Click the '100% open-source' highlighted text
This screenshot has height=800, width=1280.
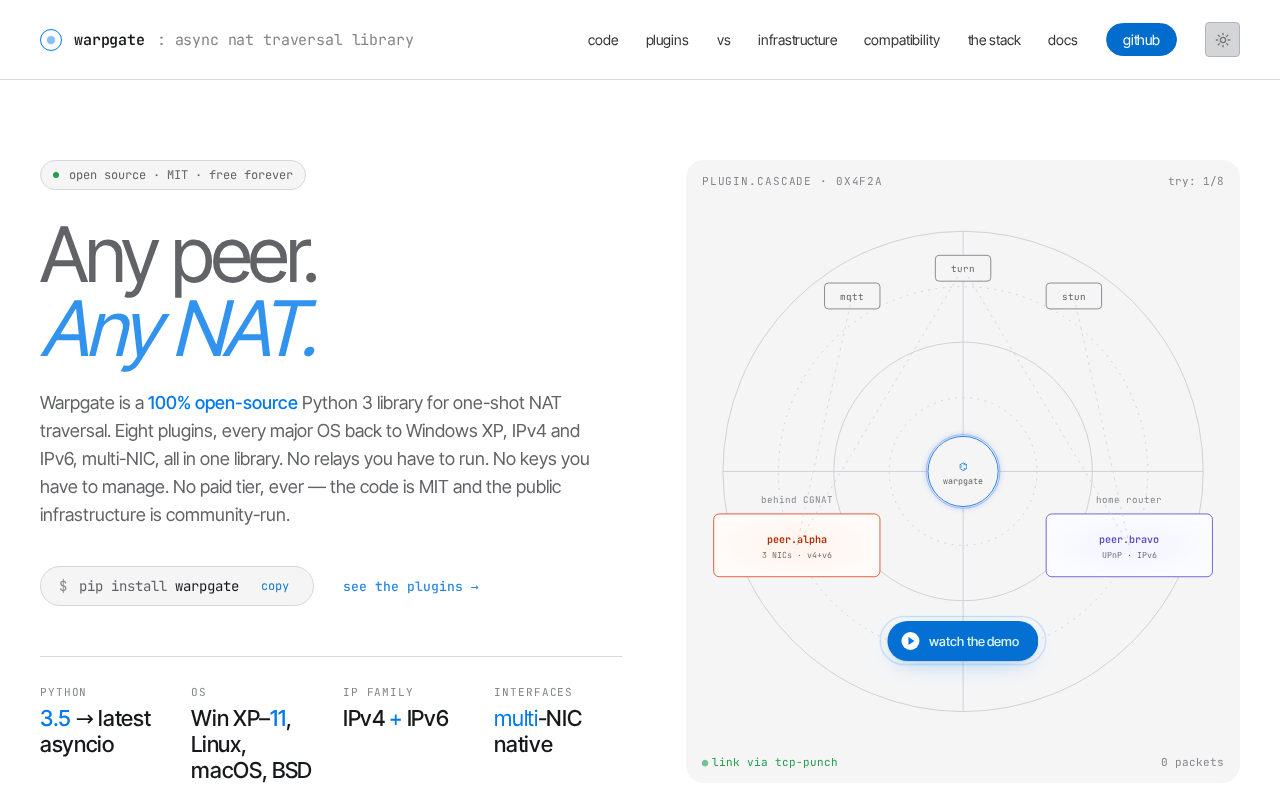223,403
